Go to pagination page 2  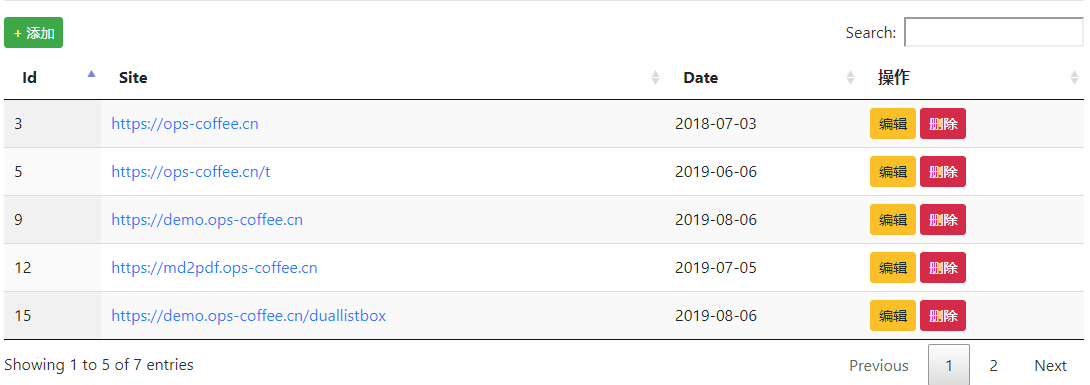click(x=993, y=366)
